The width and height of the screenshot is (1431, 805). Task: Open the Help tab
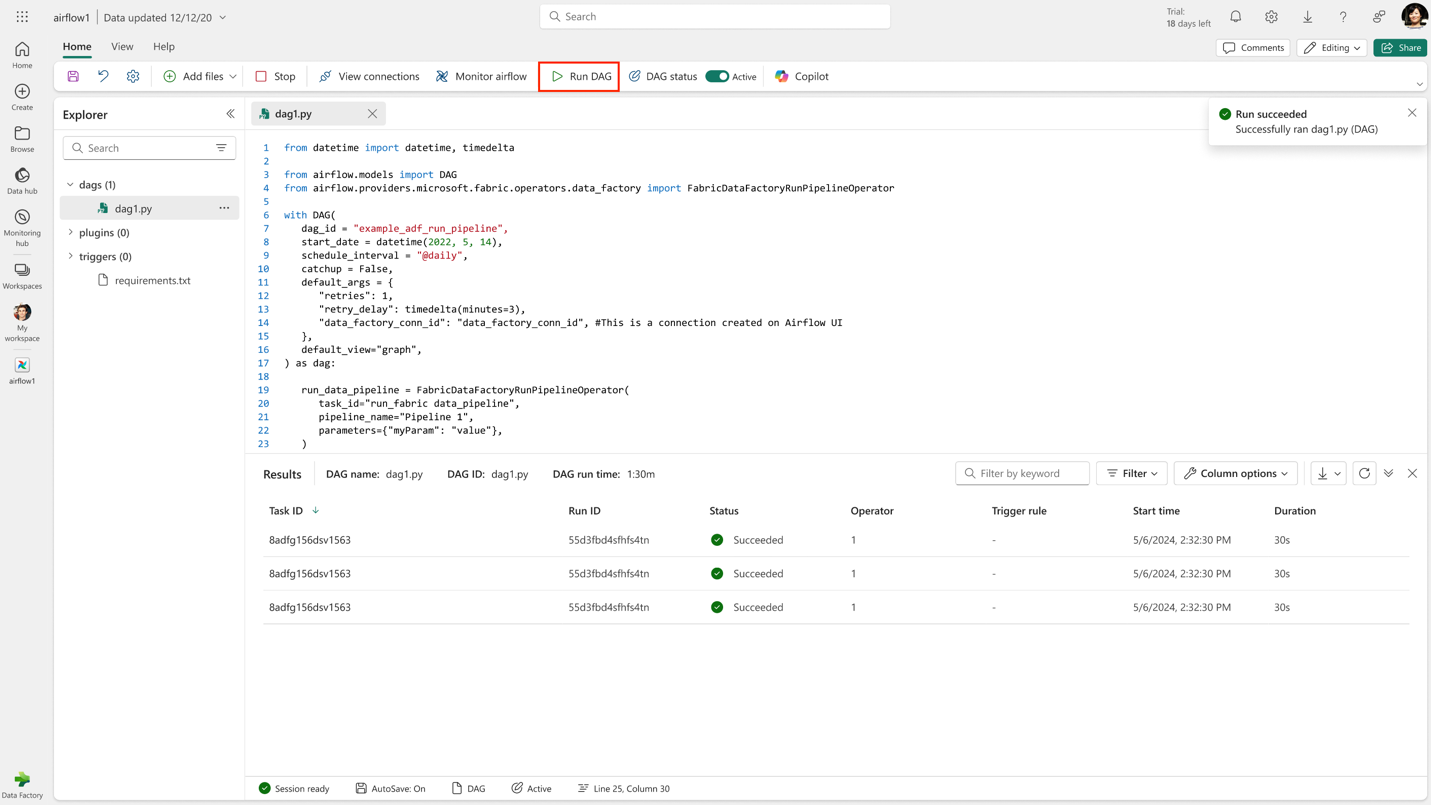point(164,47)
